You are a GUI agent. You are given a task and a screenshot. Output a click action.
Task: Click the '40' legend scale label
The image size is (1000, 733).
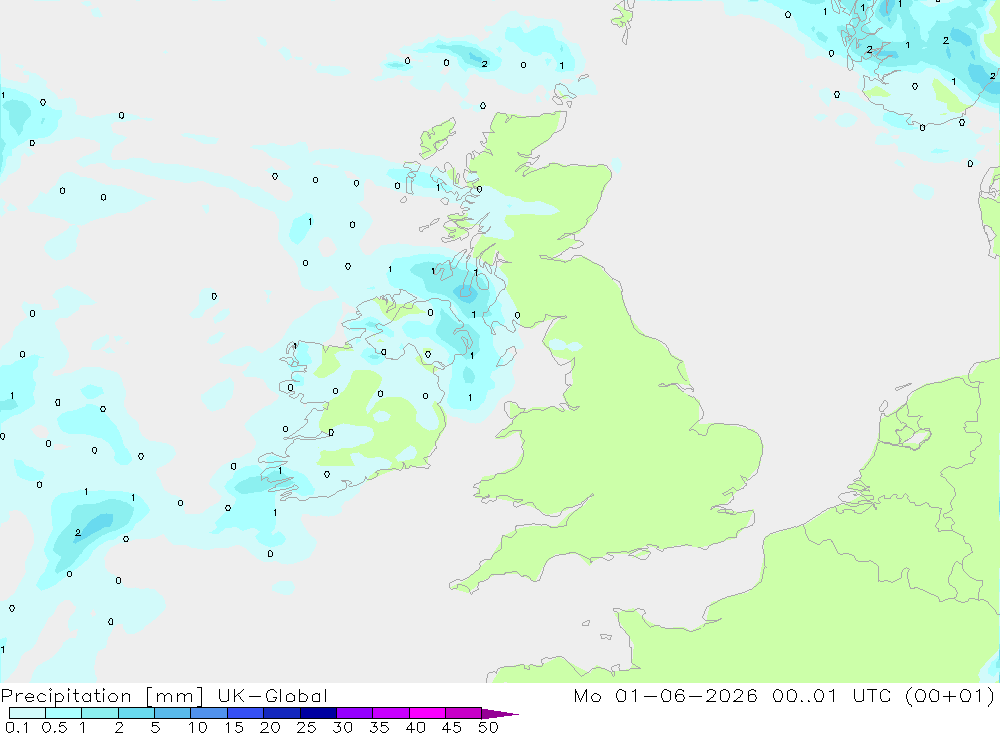pyautogui.click(x=416, y=727)
